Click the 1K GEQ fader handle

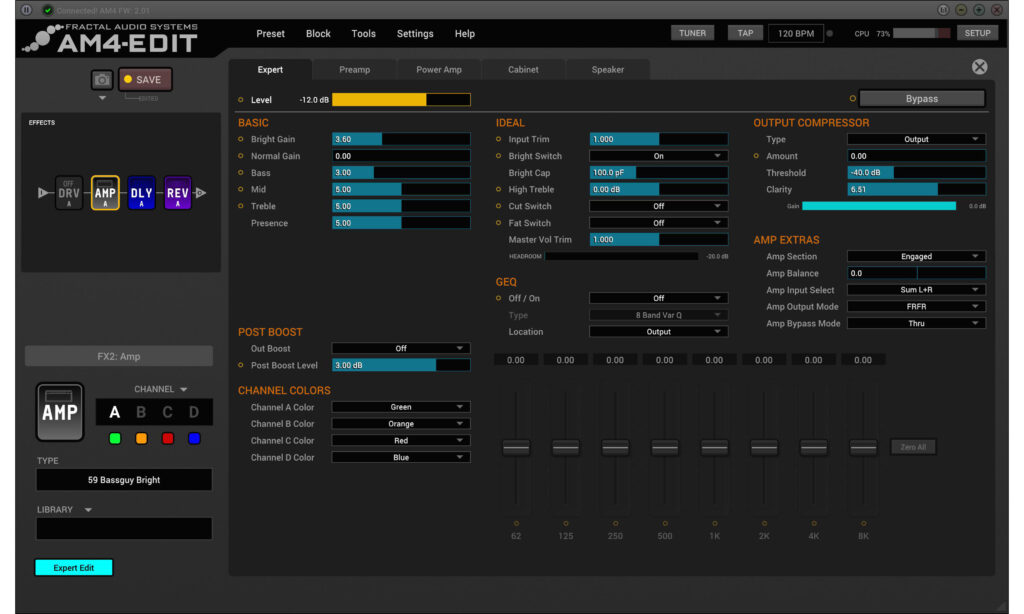[x=714, y=447]
